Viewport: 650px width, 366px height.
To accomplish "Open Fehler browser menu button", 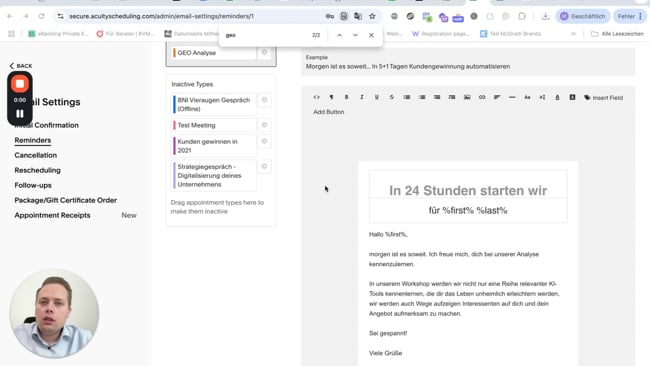I will [x=630, y=16].
